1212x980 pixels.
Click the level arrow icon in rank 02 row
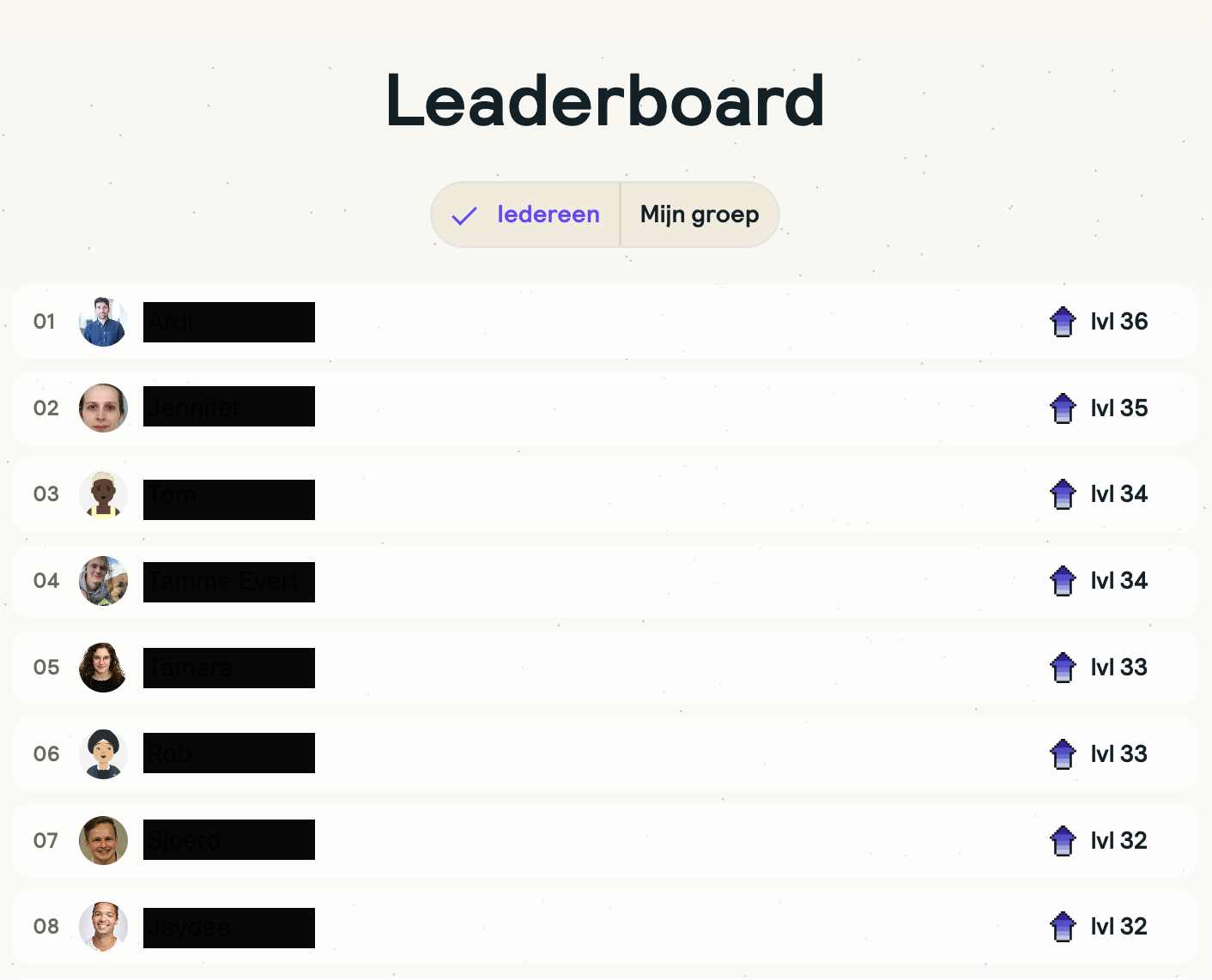[x=1063, y=408]
